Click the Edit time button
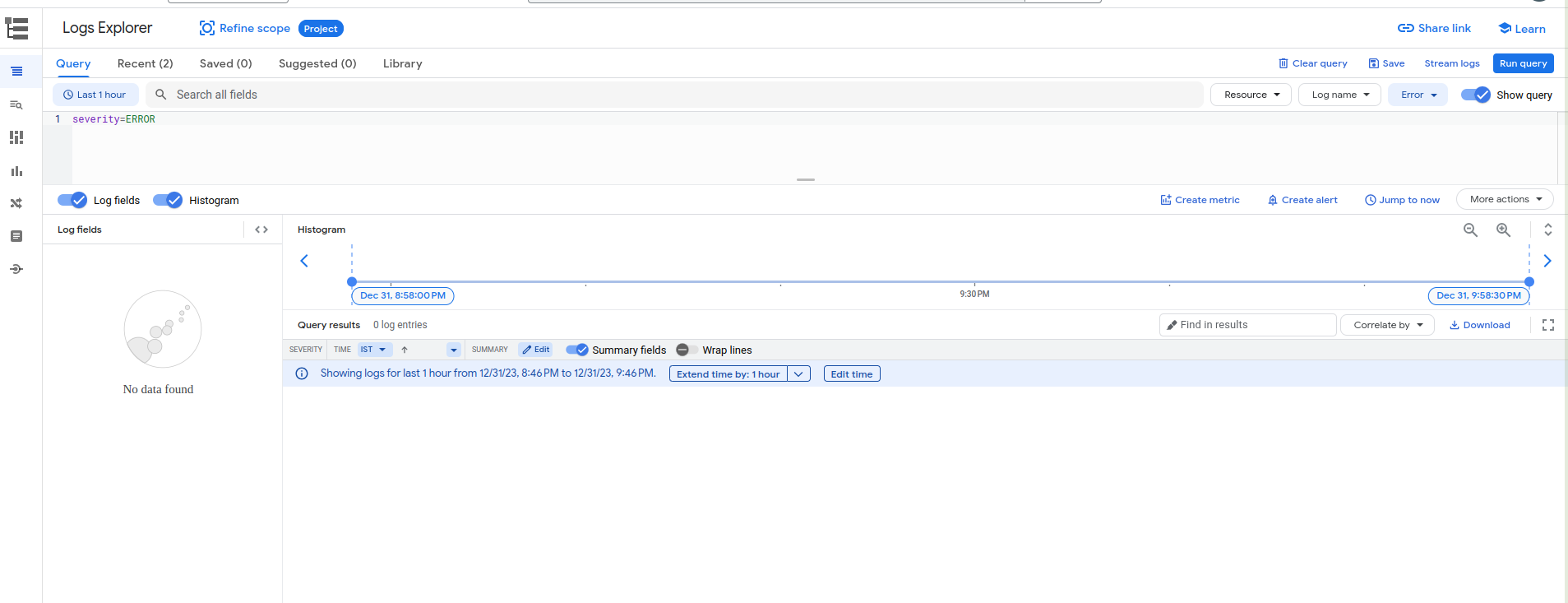The height and width of the screenshot is (603, 1568). [x=851, y=374]
